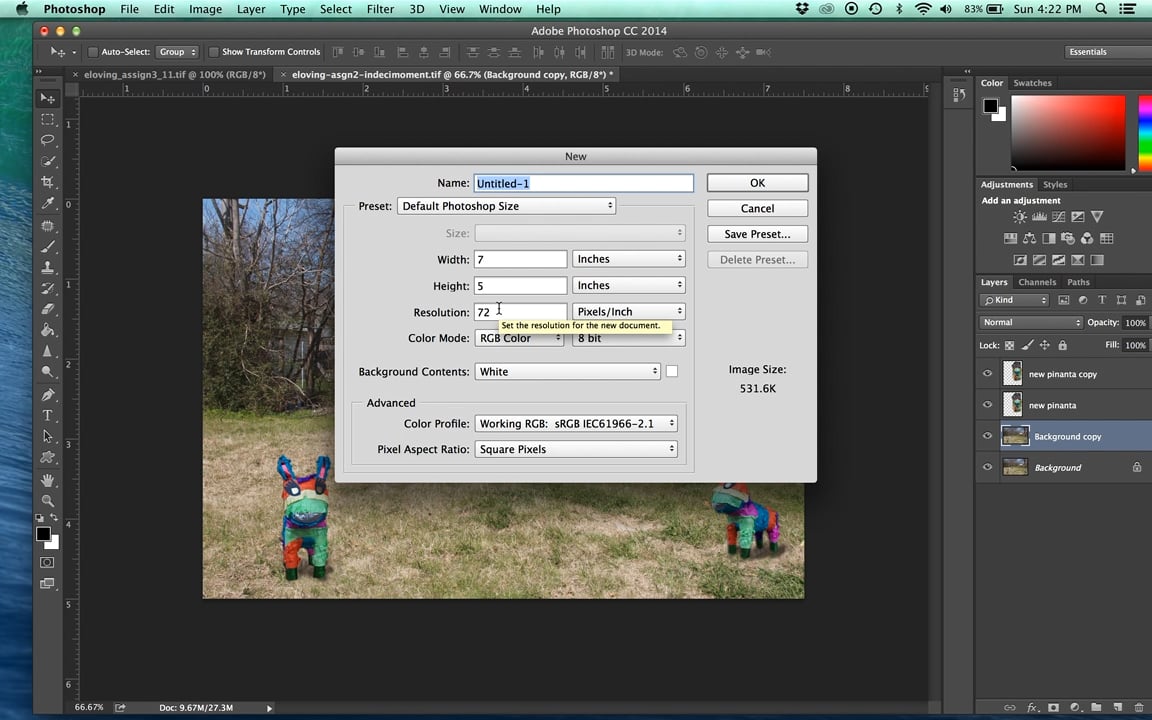Select the Sharpen tool
This screenshot has width=1152, height=720.
[48, 351]
